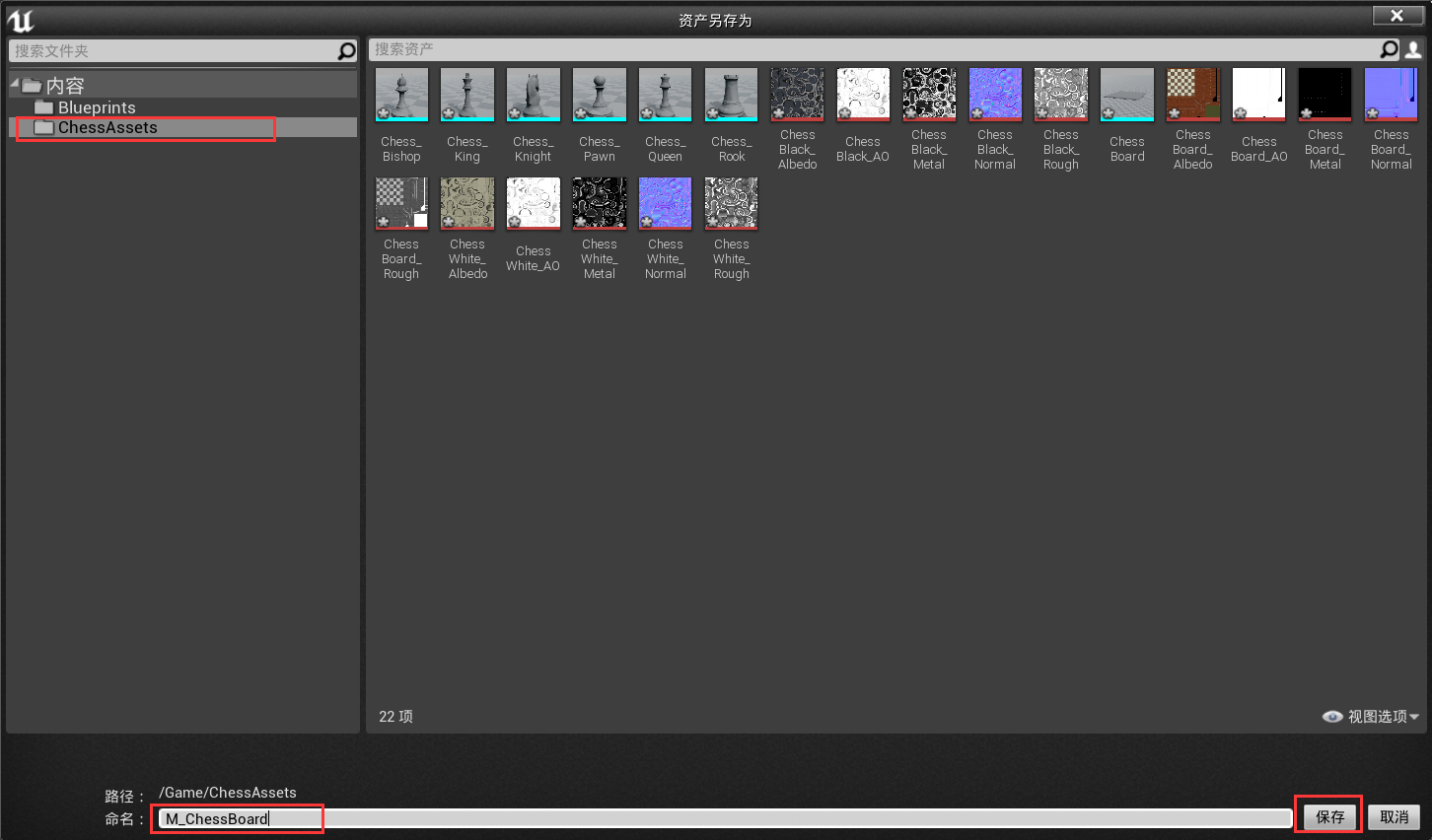Select the Chess_Knight mesh asset
Screen dimensions: 1432x840
click(x=534, y=96)
